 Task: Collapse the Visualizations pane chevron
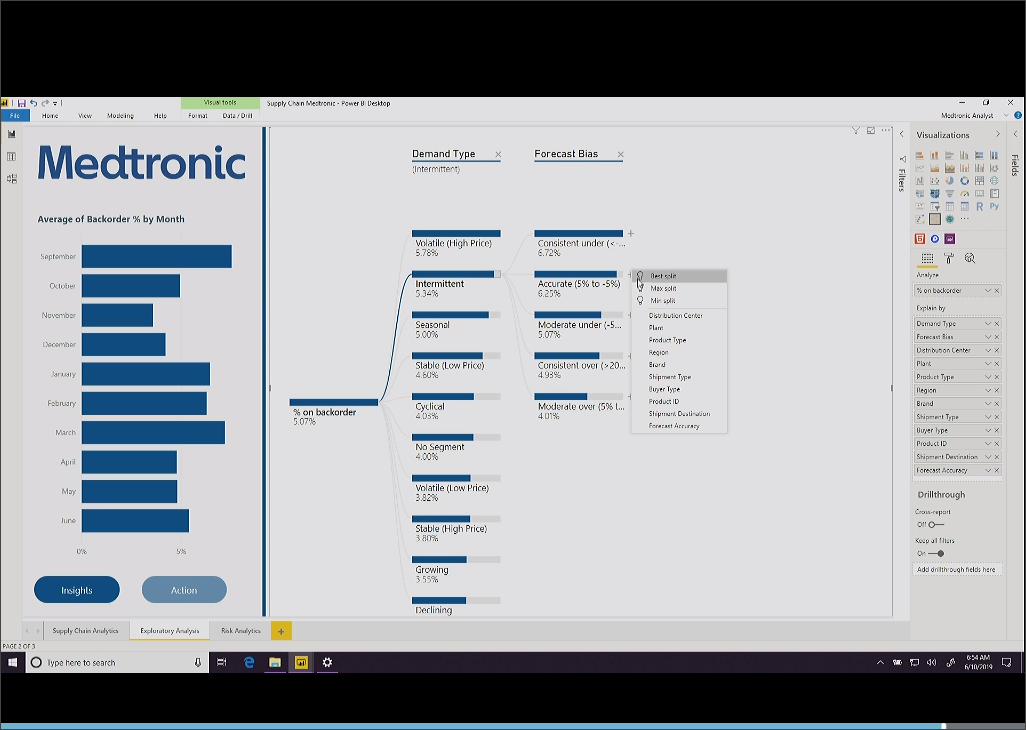point(998,134)
